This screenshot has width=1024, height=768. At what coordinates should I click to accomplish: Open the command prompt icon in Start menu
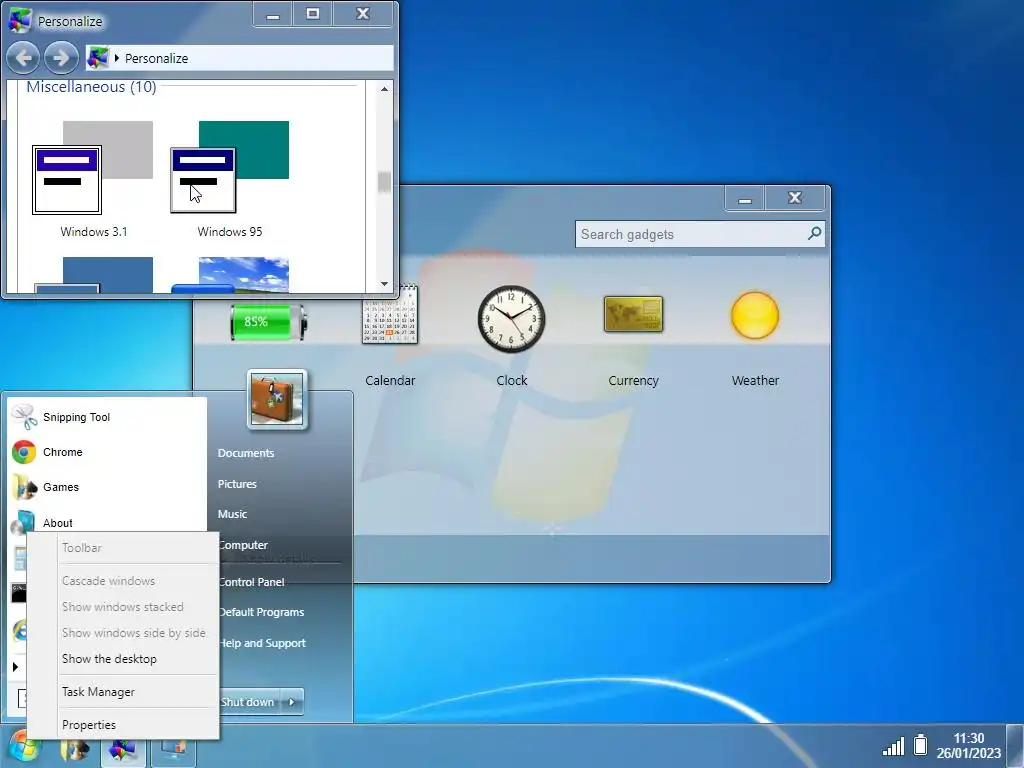click(19, 594)
